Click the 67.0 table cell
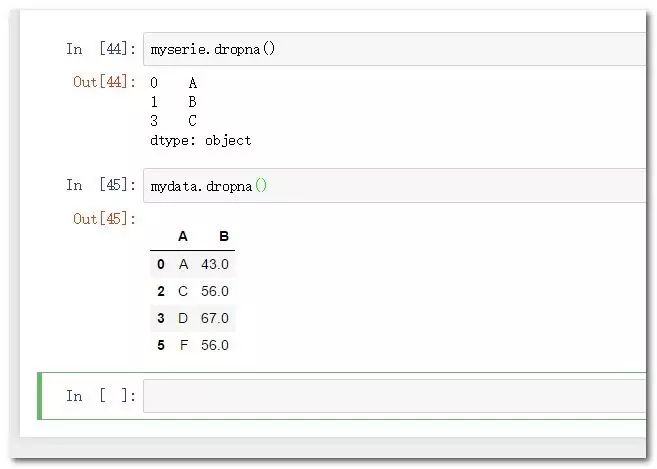 [x=215, y=318]
